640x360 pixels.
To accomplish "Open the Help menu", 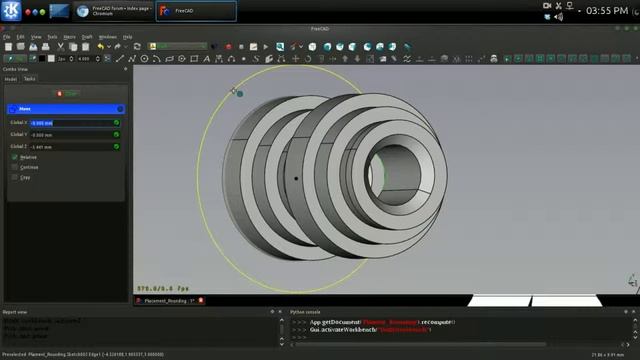I will pos(128,37).
